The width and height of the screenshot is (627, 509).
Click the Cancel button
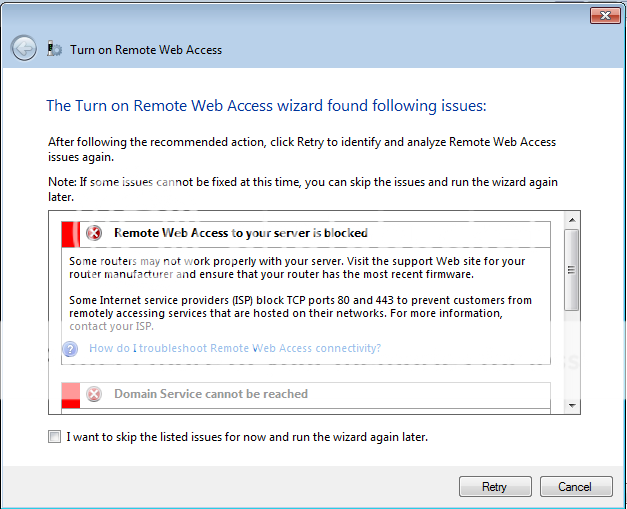coord(576,486)
